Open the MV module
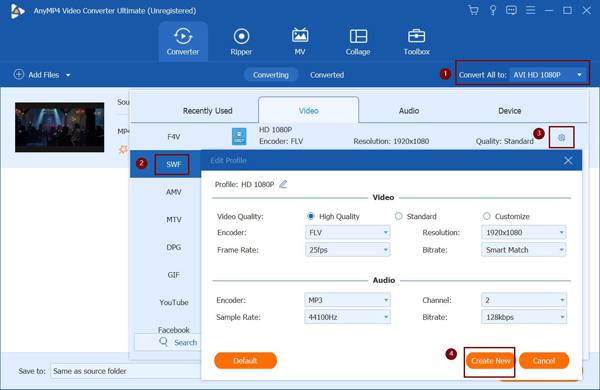Screen dimensions: 600x390 point(300,41)
